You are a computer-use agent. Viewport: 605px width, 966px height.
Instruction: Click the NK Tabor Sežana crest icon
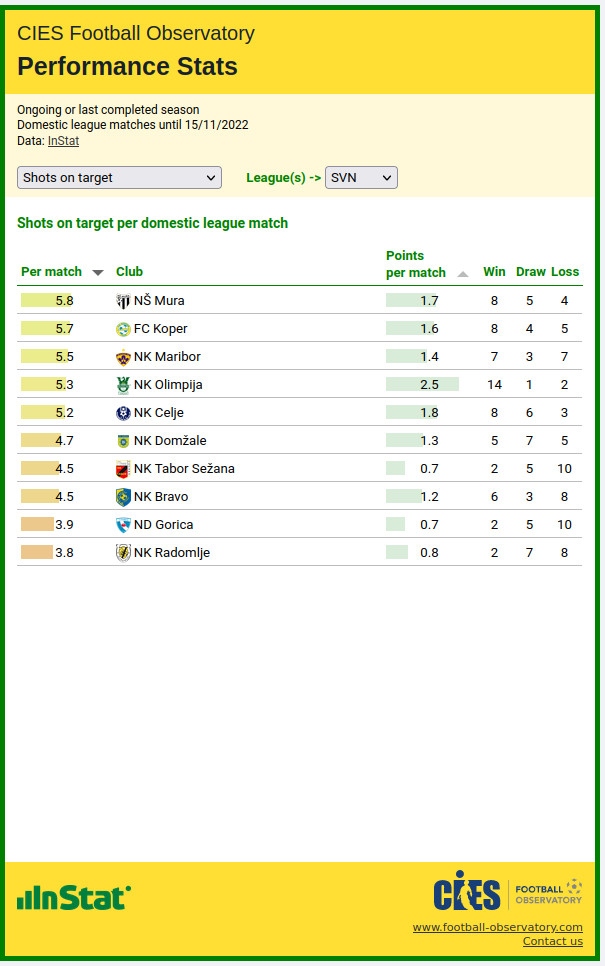point(123,469)
